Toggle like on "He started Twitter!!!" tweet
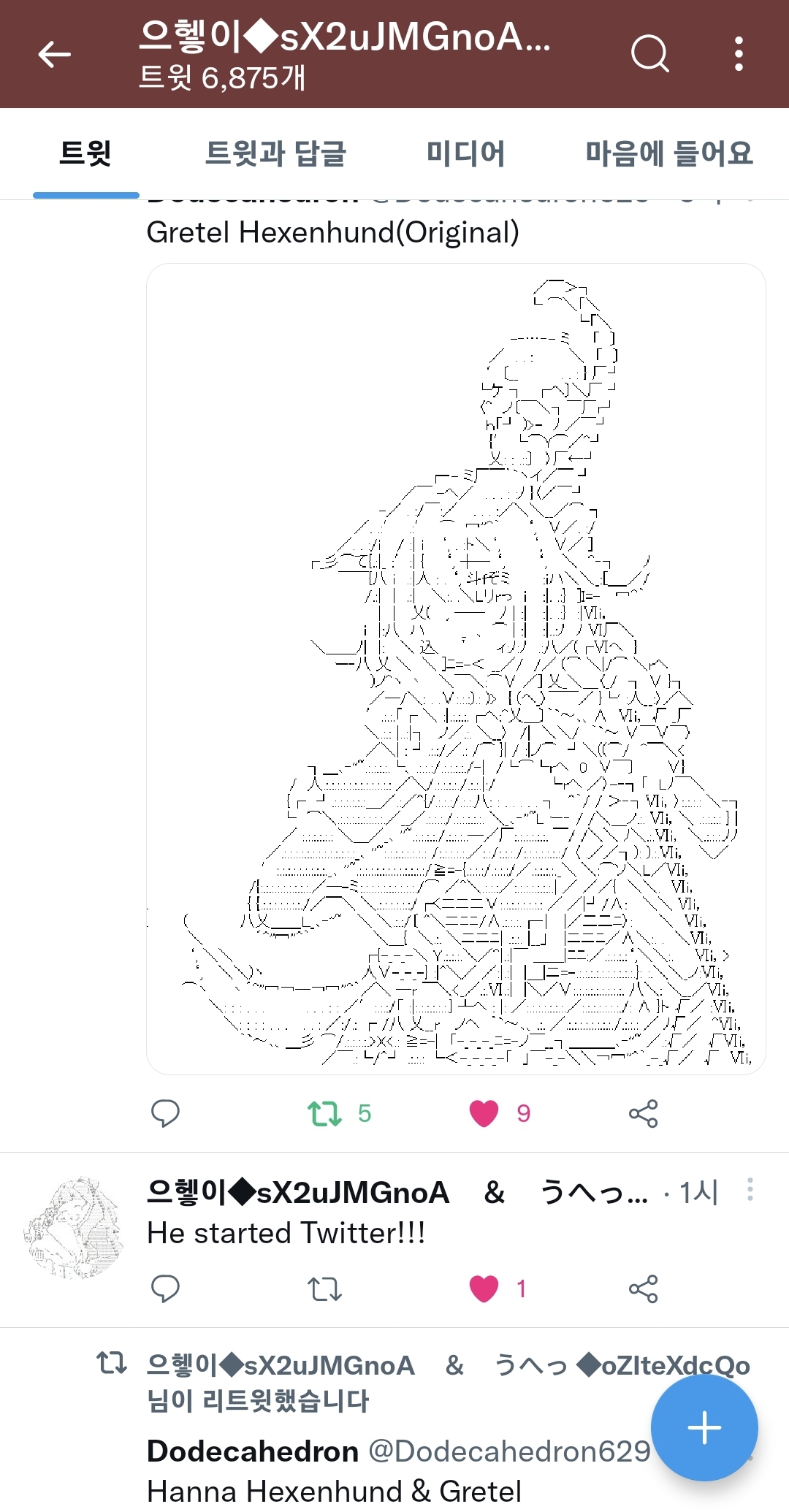The width and height of the screenshot is (789, 1512). (x=484, y=1288)
